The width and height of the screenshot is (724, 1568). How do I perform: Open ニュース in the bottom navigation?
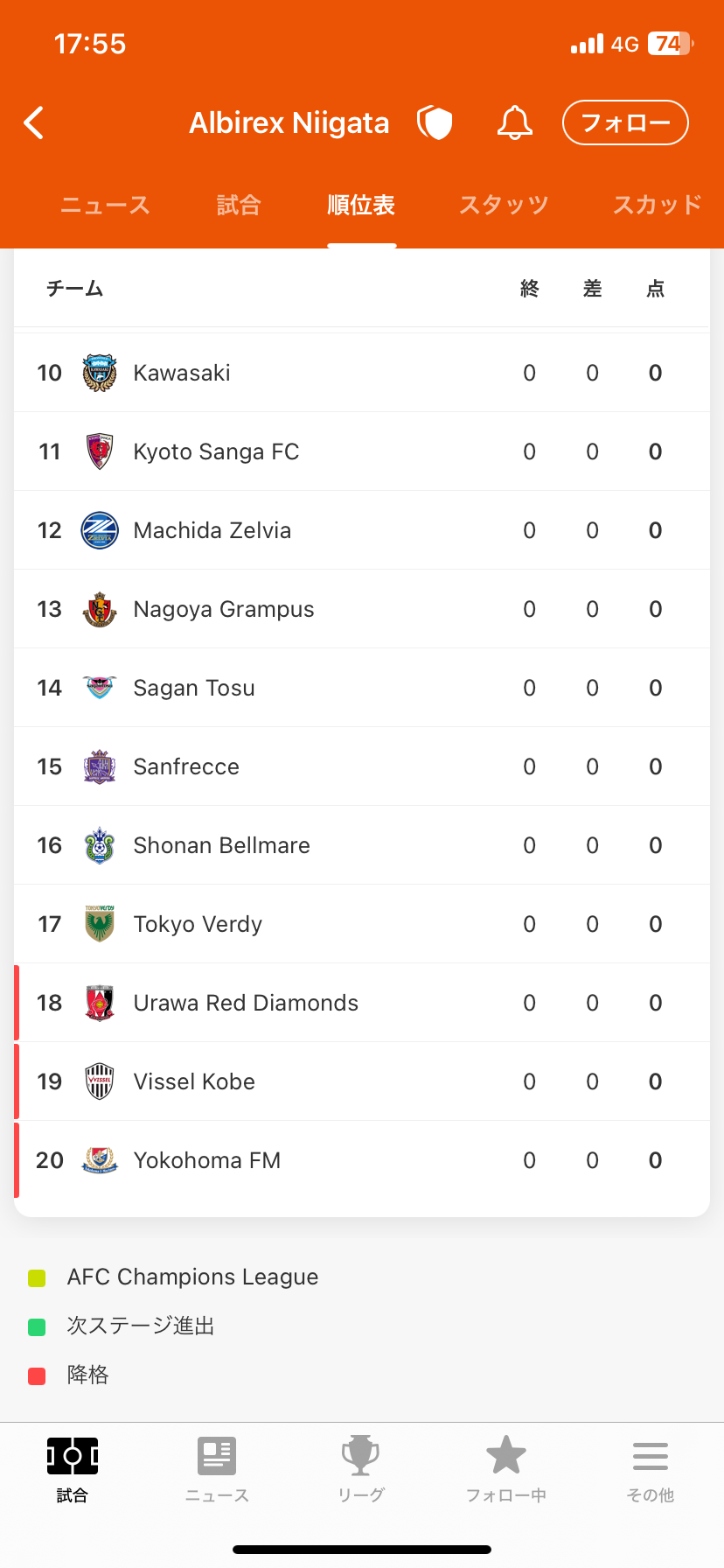click(x=217, y=1470)
